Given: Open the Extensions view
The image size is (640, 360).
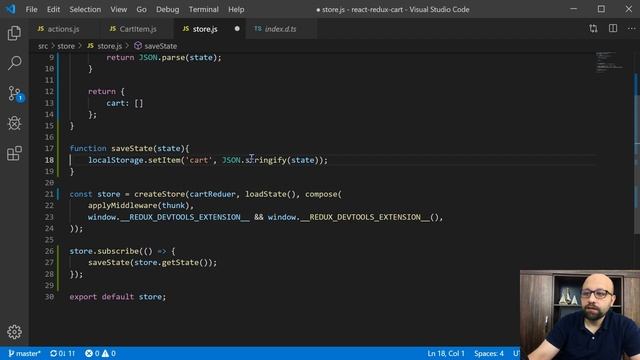Looking at the screenshot, I should [14, 153].
